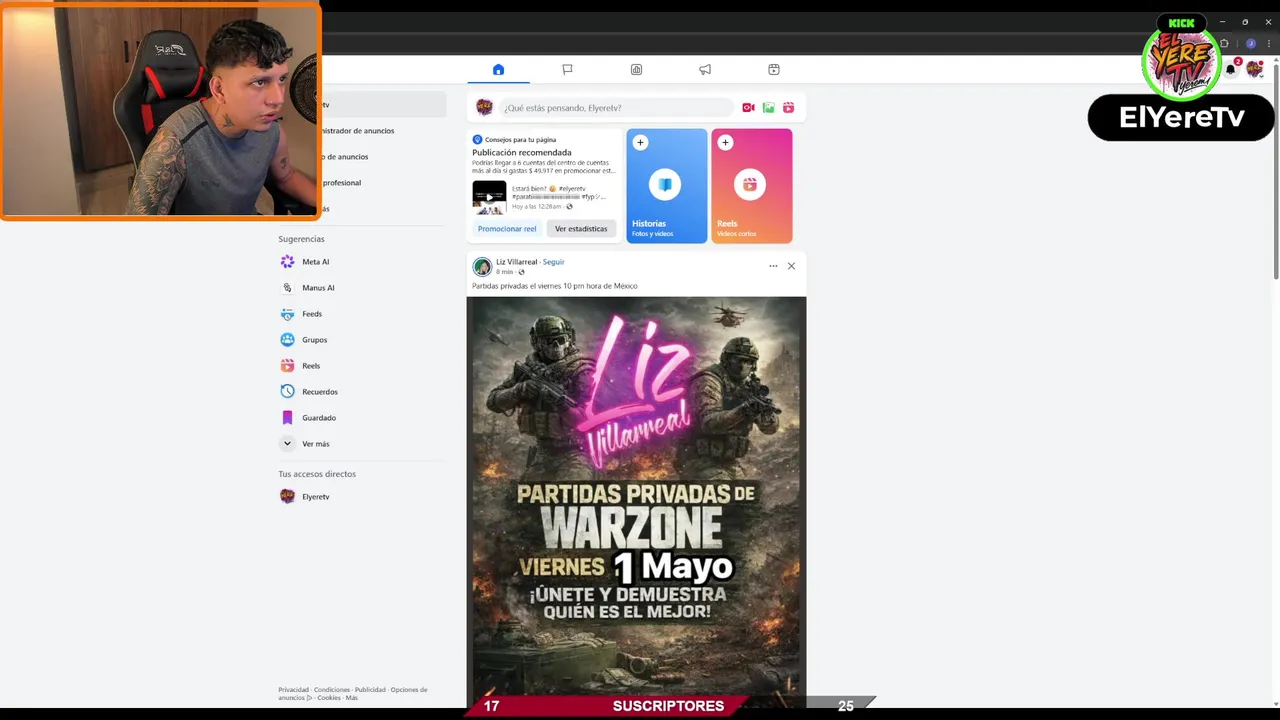Viewport: 1280px width, 720px height.
Task: Expand the footer 'Más' link
Action: point(352,698)
